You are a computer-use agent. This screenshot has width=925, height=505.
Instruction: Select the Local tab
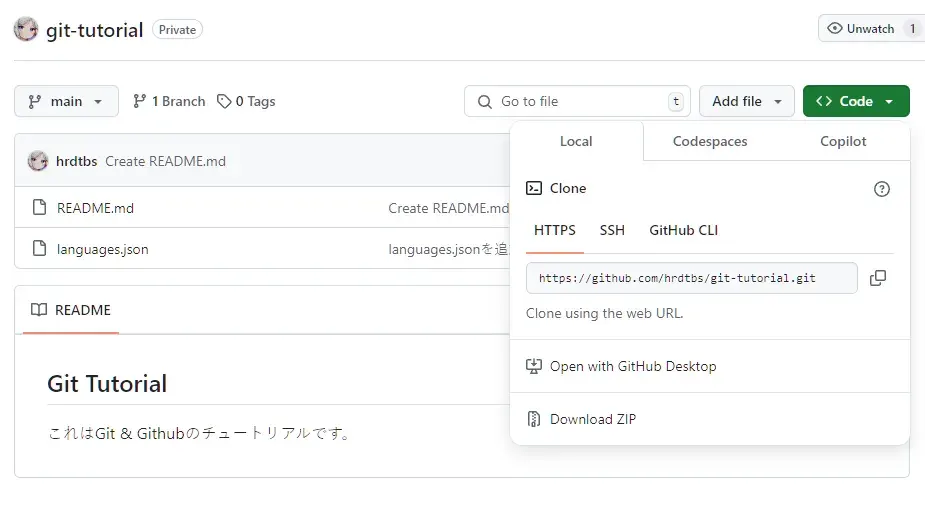[576, 141]
